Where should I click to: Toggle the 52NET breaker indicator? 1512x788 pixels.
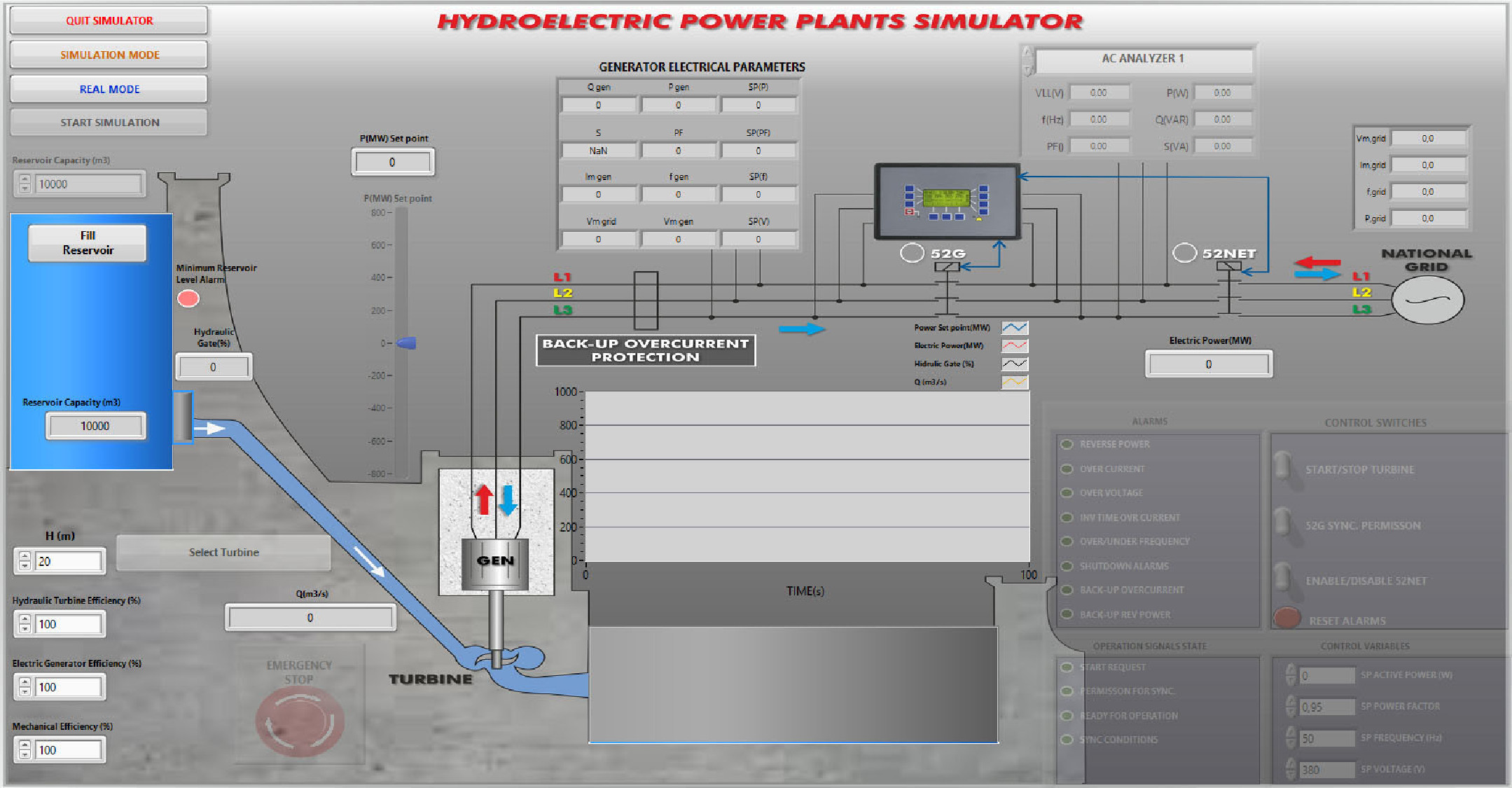coord(1184,253)
